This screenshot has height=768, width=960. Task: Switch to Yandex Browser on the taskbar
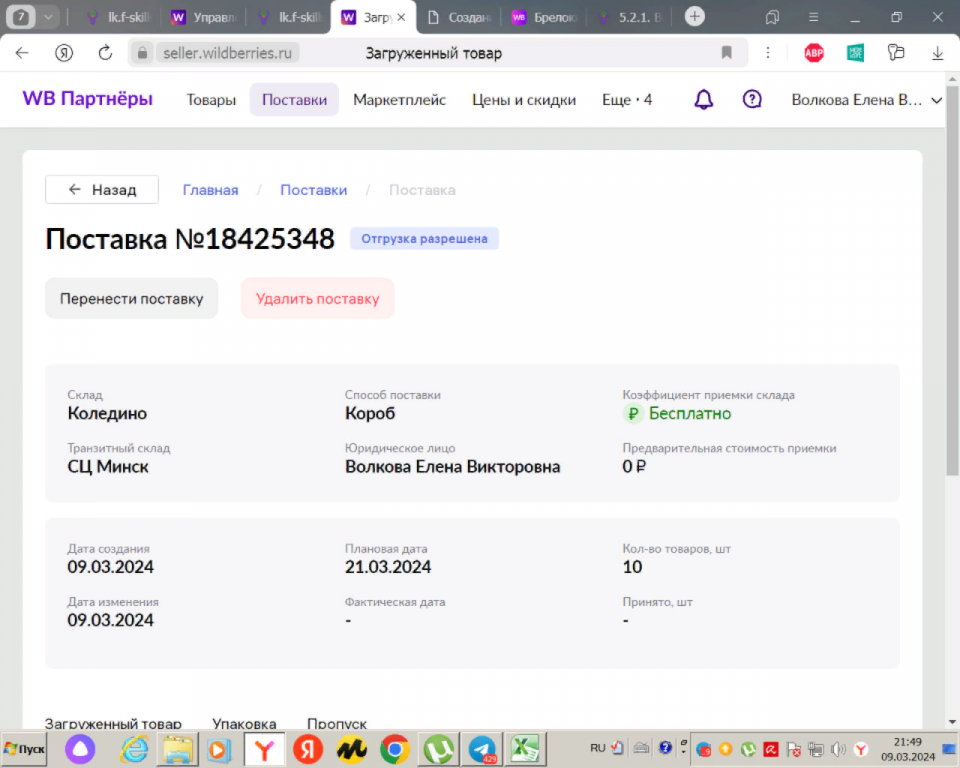point(264,749)
